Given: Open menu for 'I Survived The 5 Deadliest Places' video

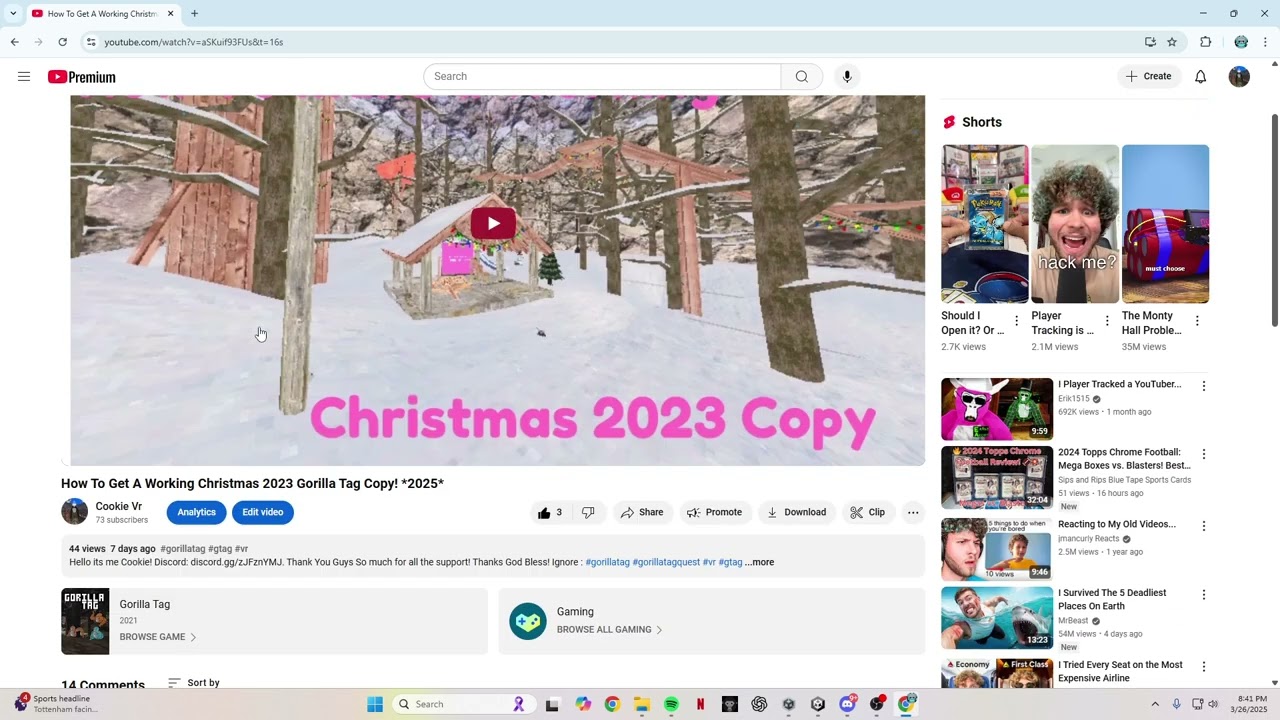Looking at the screenshot, I should pyautogui.click(x=1204, y=595).
